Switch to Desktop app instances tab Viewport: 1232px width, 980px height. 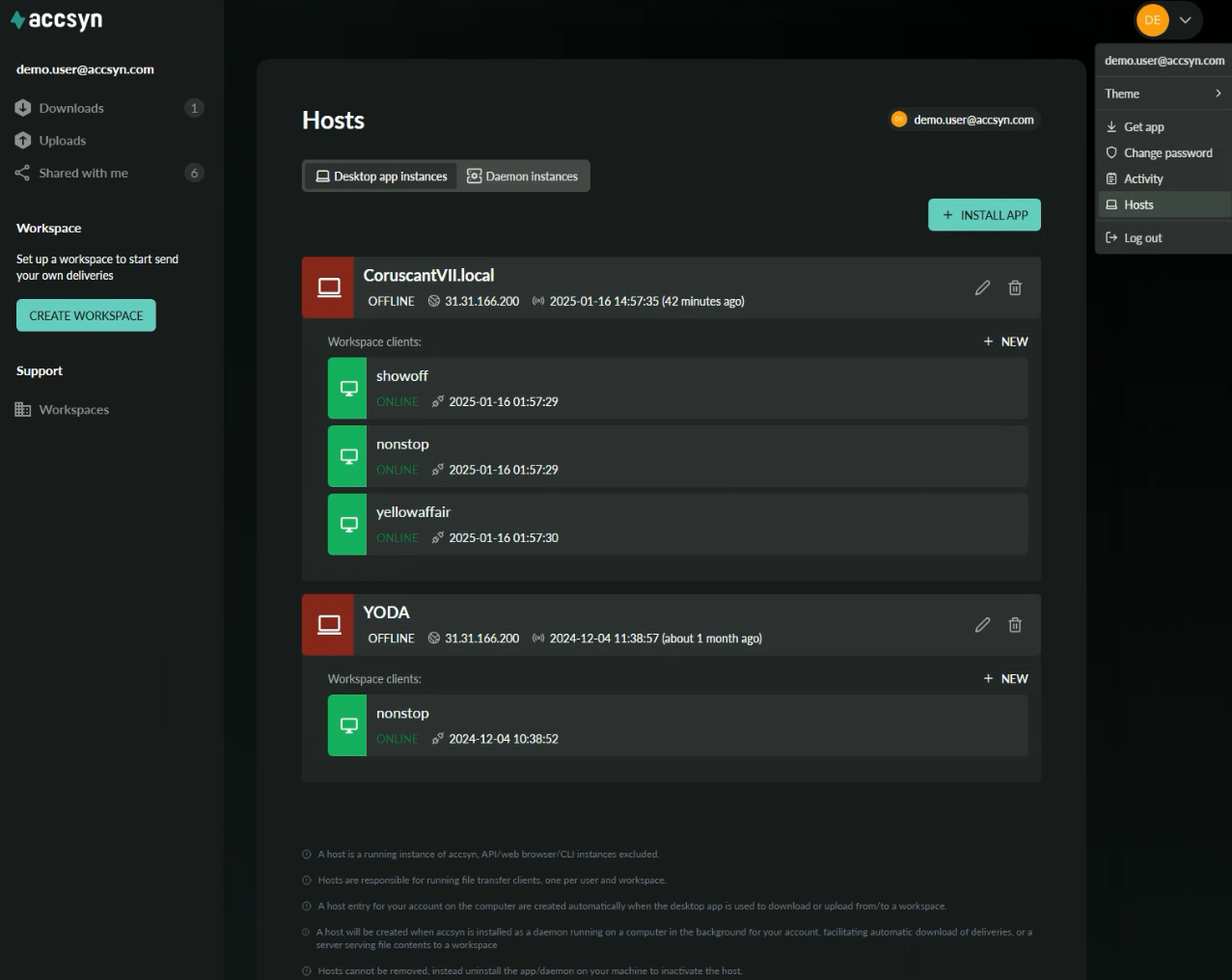[381, 177]
